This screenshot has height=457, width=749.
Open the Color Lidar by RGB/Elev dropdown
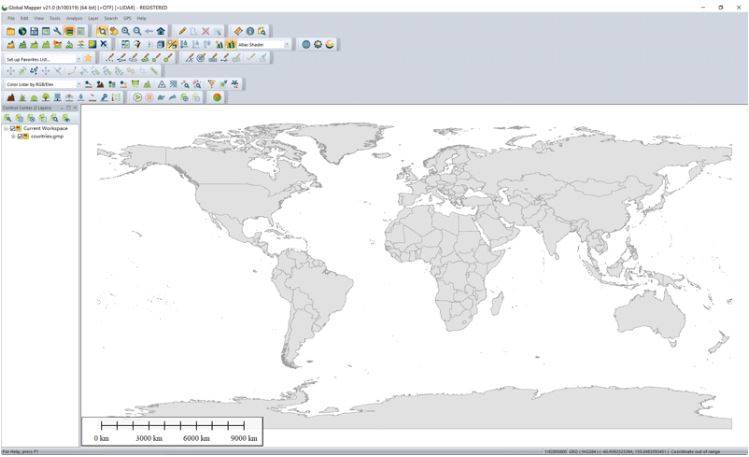click(x=78, y=84)
